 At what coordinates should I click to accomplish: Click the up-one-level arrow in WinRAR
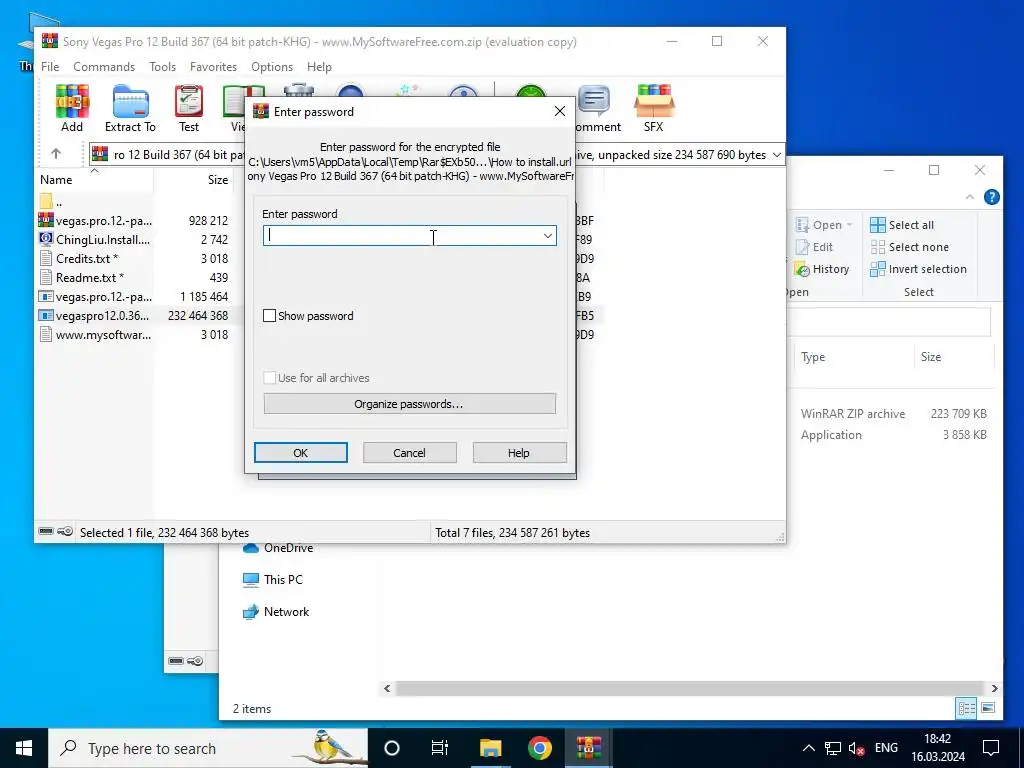[56, 154]
